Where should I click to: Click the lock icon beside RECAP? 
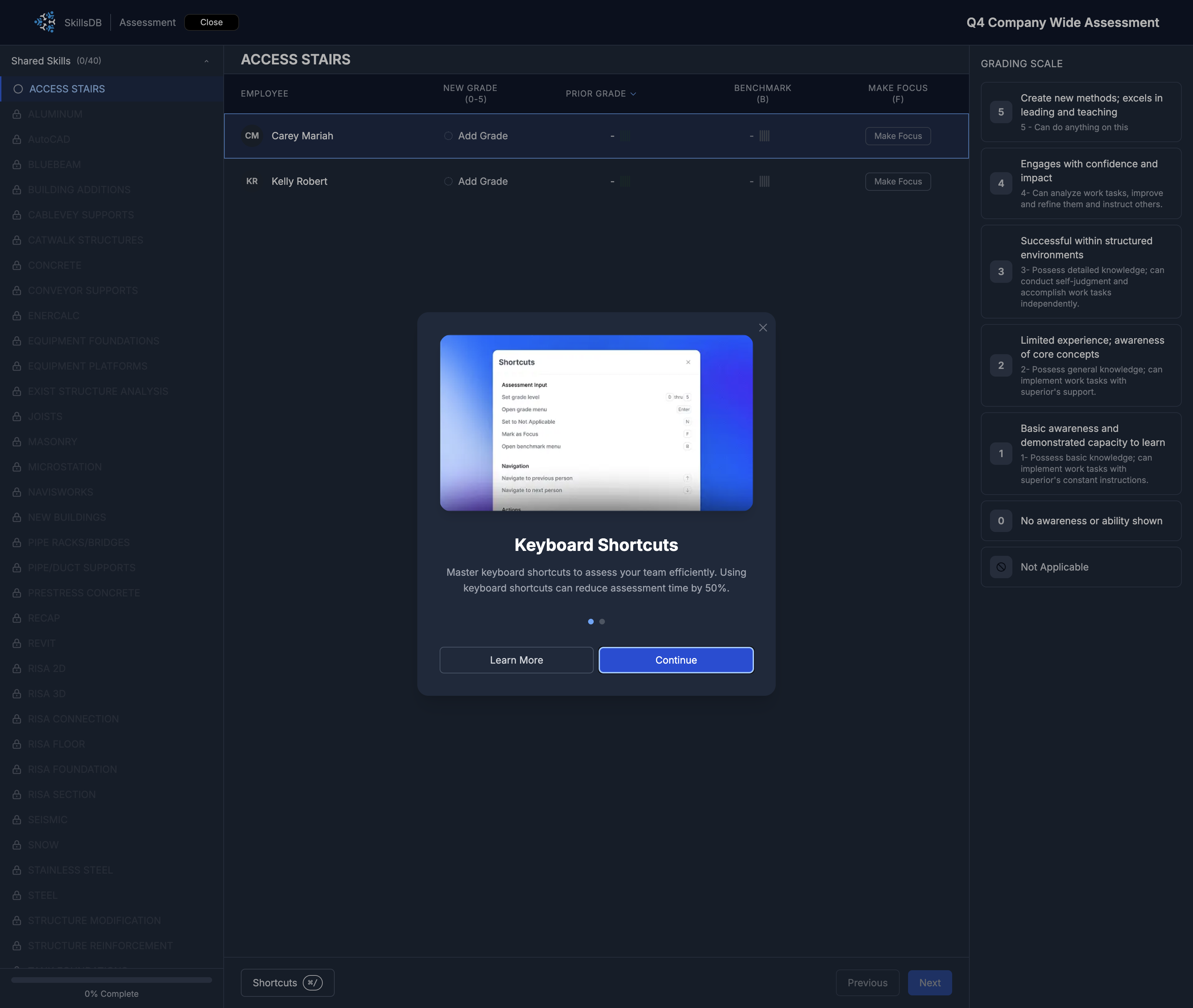(17, 618)
